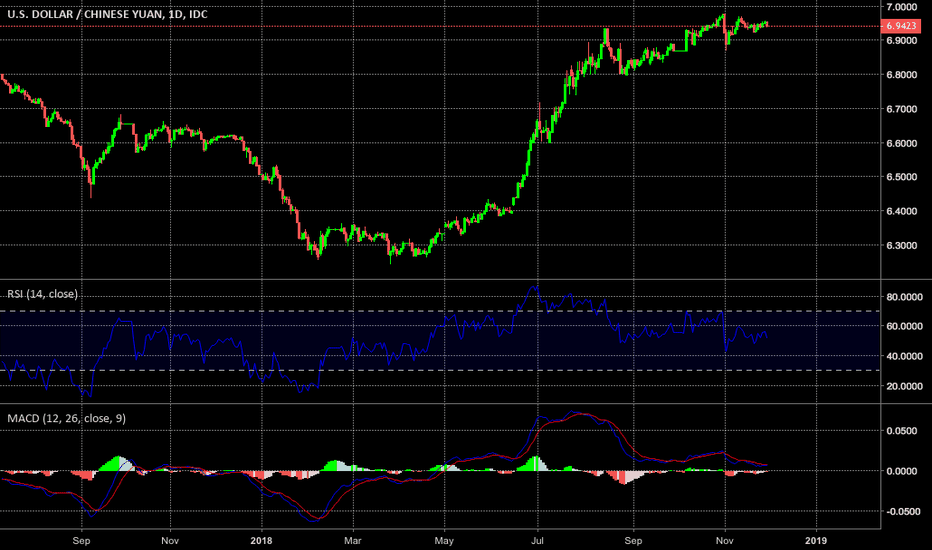
Task: Click the MACD -0.0500 scale label
Action: (902, 511)
